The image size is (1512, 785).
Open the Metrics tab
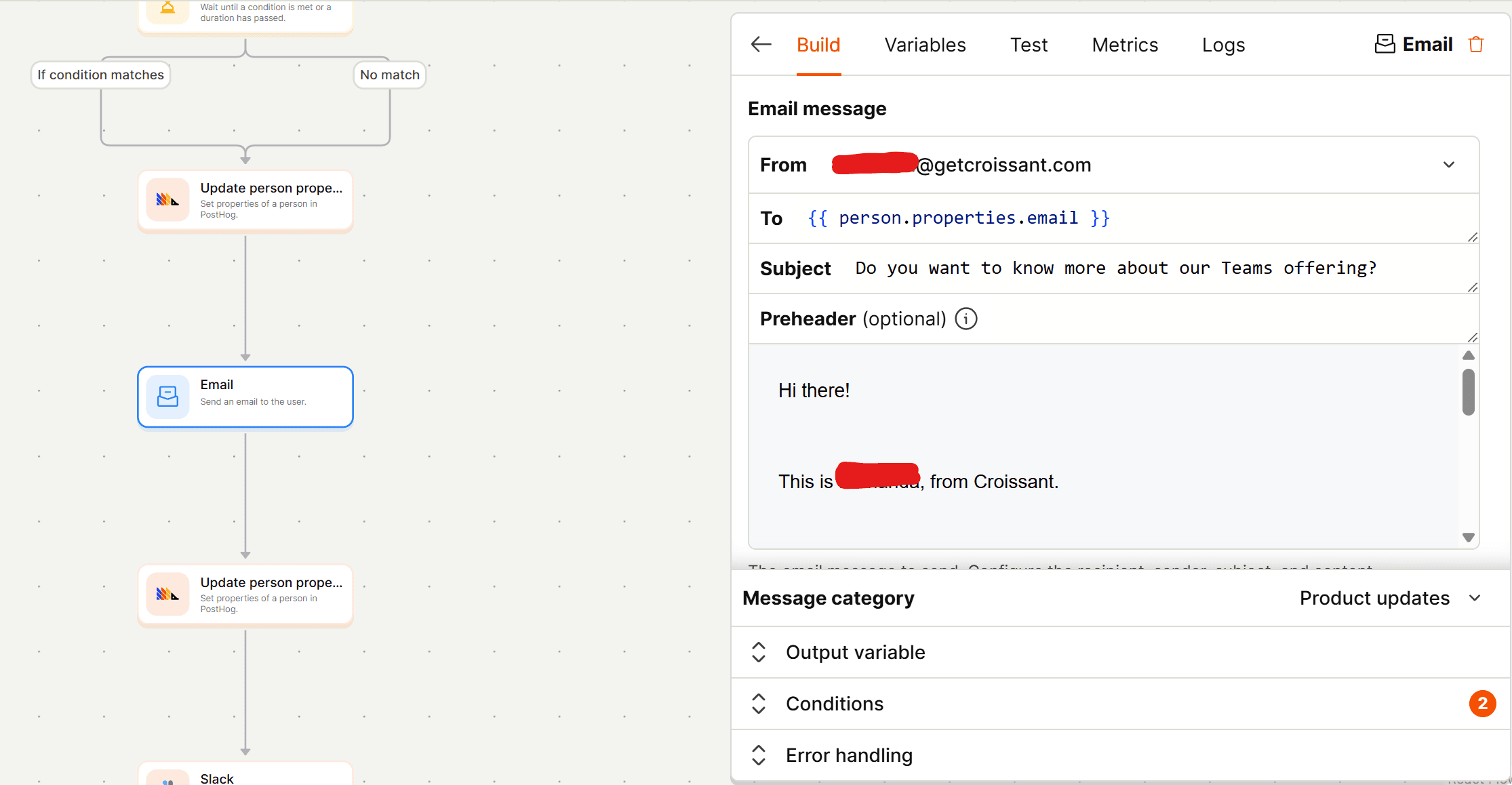pos(1125,44)
